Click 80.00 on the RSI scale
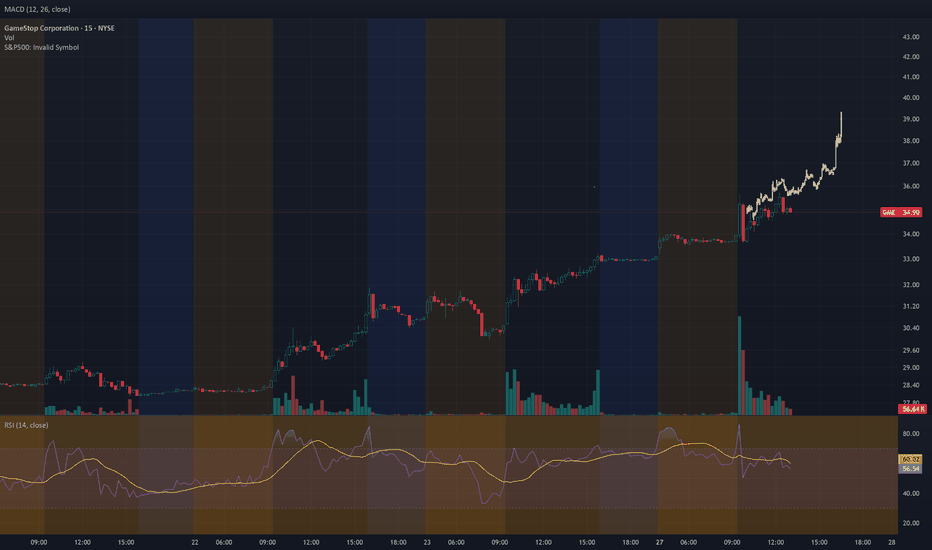The image size is (932, 550). point(911,433)
